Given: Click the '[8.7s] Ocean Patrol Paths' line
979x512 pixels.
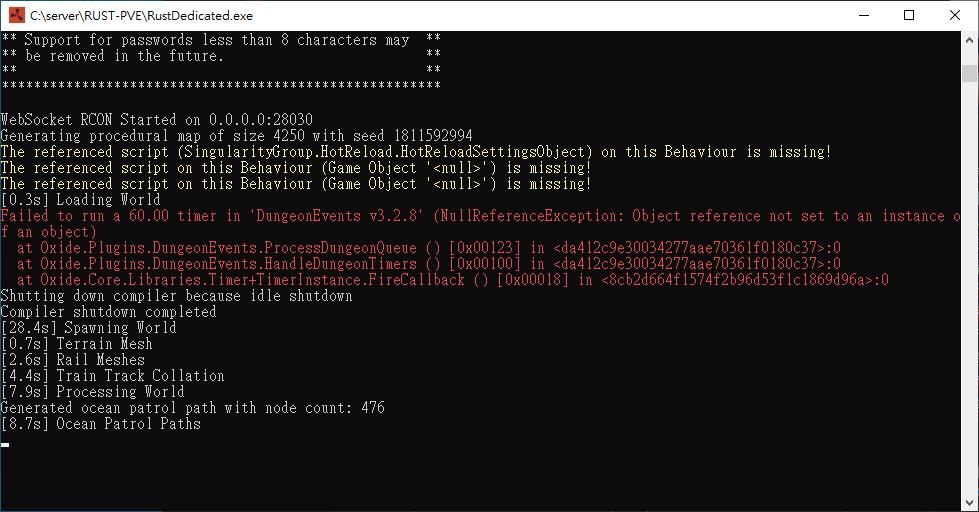Looking at the screenshot, I should [x=101, y=424].
